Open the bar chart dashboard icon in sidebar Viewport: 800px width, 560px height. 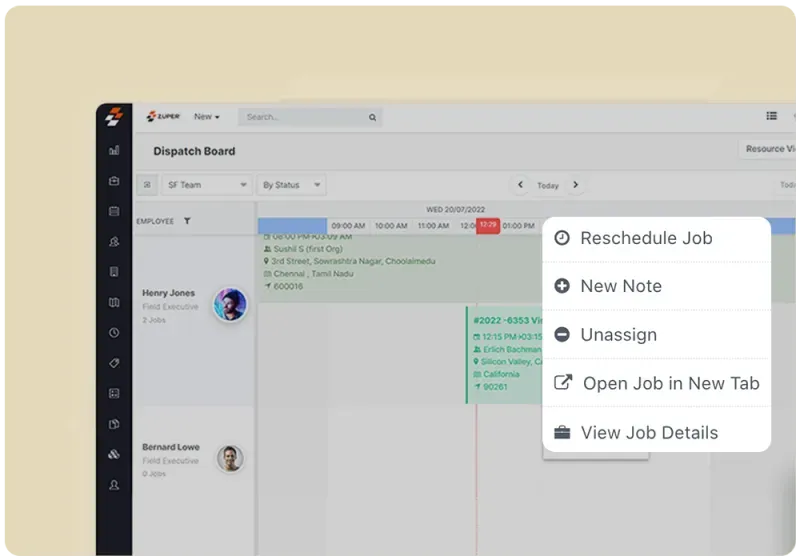(114, 151)
